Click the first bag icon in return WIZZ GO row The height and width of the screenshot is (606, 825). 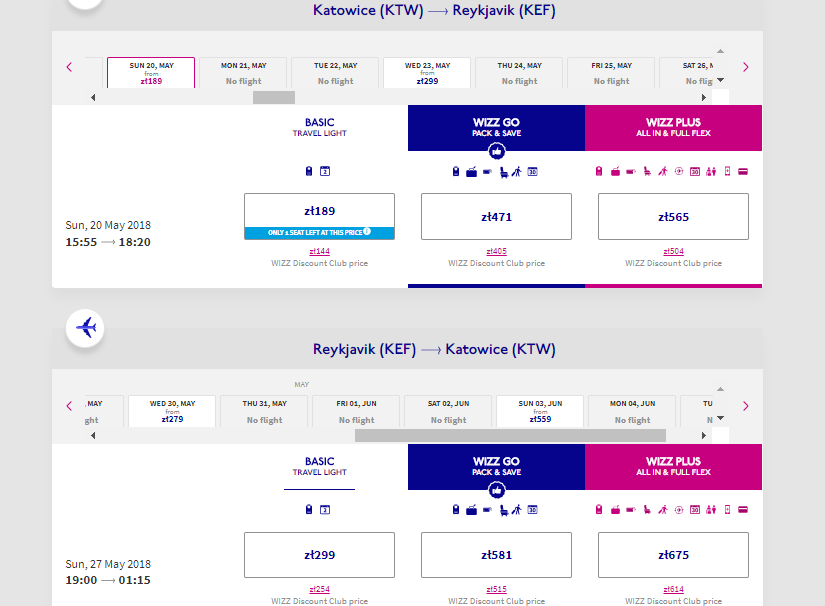[x=455, y=509]
